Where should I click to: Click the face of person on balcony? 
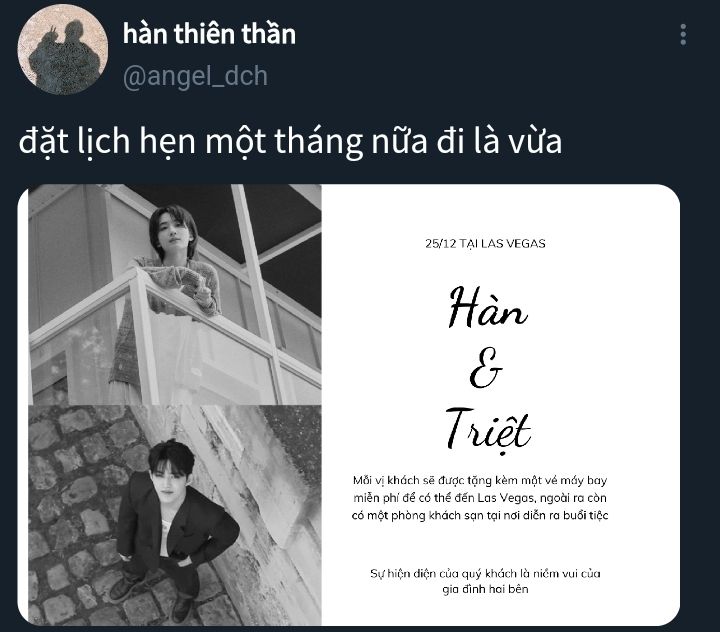tap(174, 234)
